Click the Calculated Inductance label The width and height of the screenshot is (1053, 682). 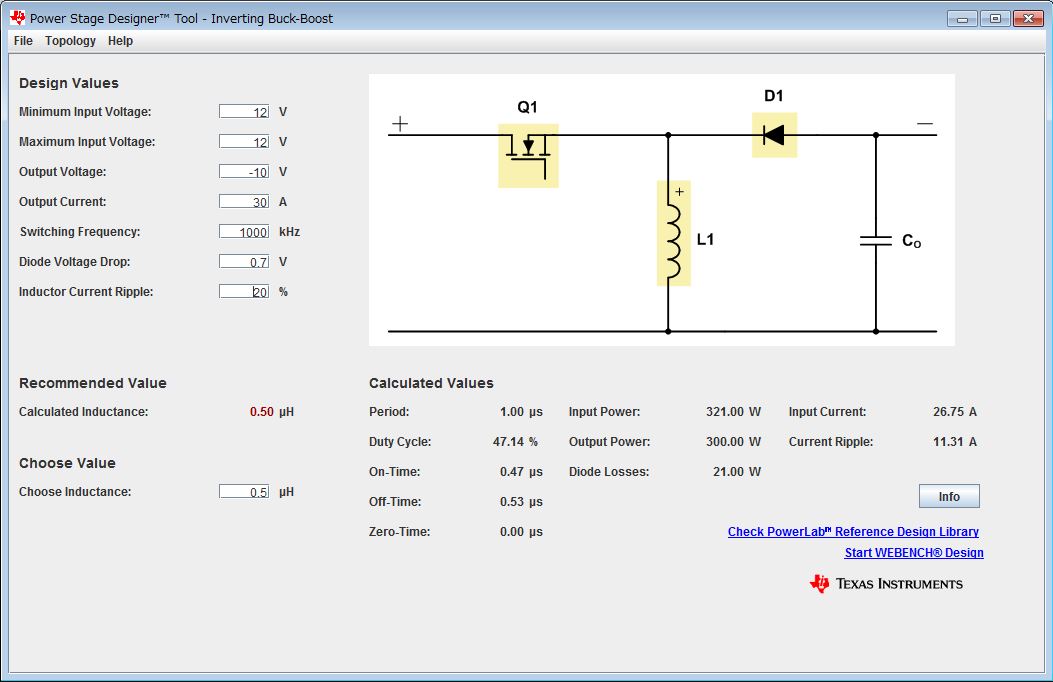click(83, 411)
